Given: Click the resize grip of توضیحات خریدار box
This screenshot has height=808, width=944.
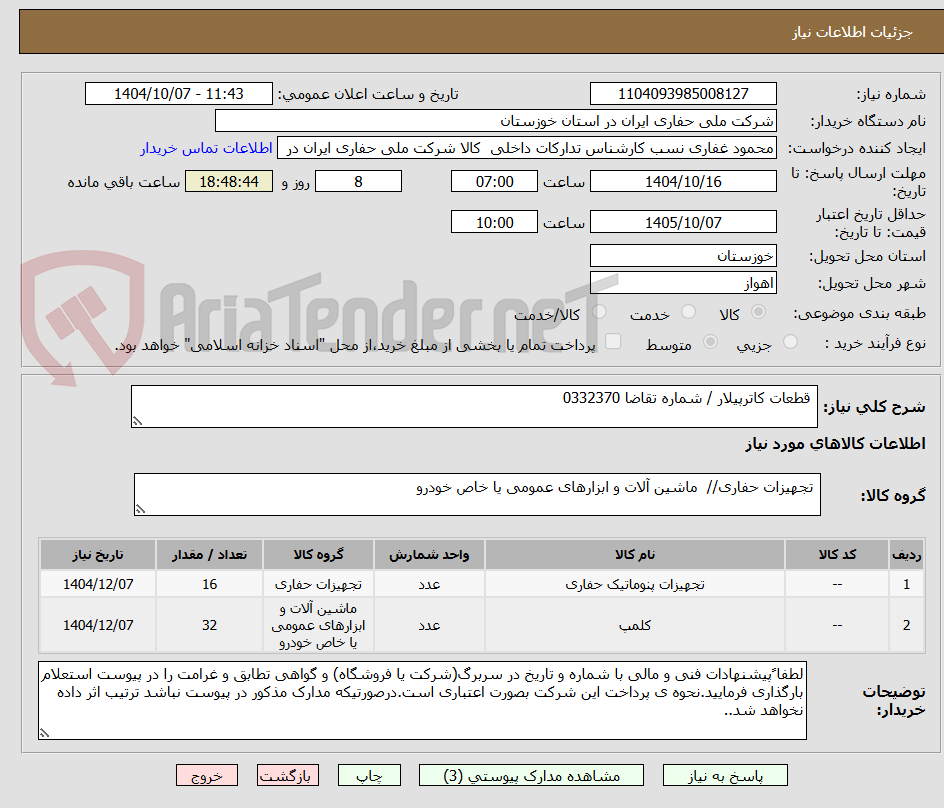Looking at the screenshot, I should coord(44,733).
